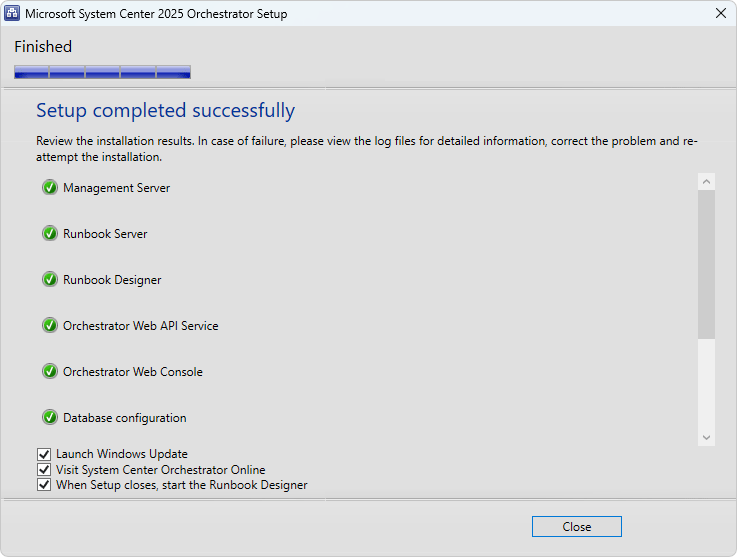Select the Runbook Server result text
737x557 pixels.
105,234
